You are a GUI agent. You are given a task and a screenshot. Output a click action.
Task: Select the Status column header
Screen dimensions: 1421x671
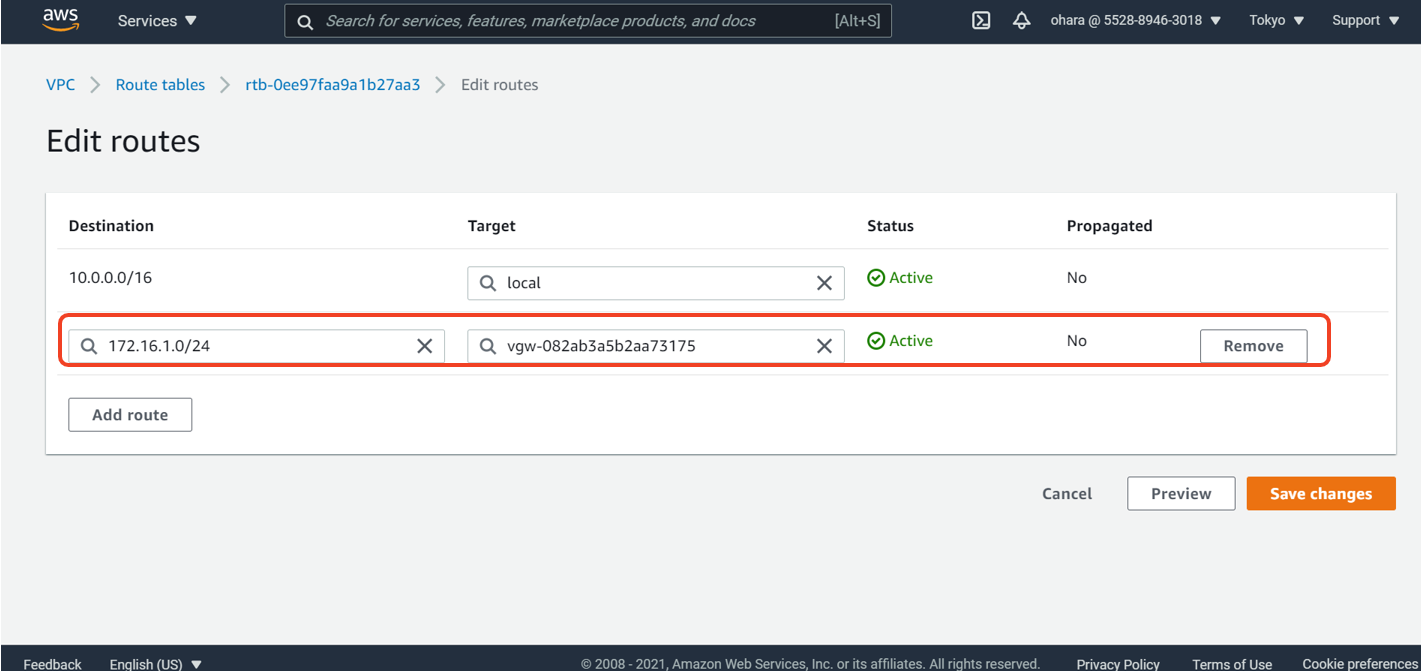click(890, 226)
